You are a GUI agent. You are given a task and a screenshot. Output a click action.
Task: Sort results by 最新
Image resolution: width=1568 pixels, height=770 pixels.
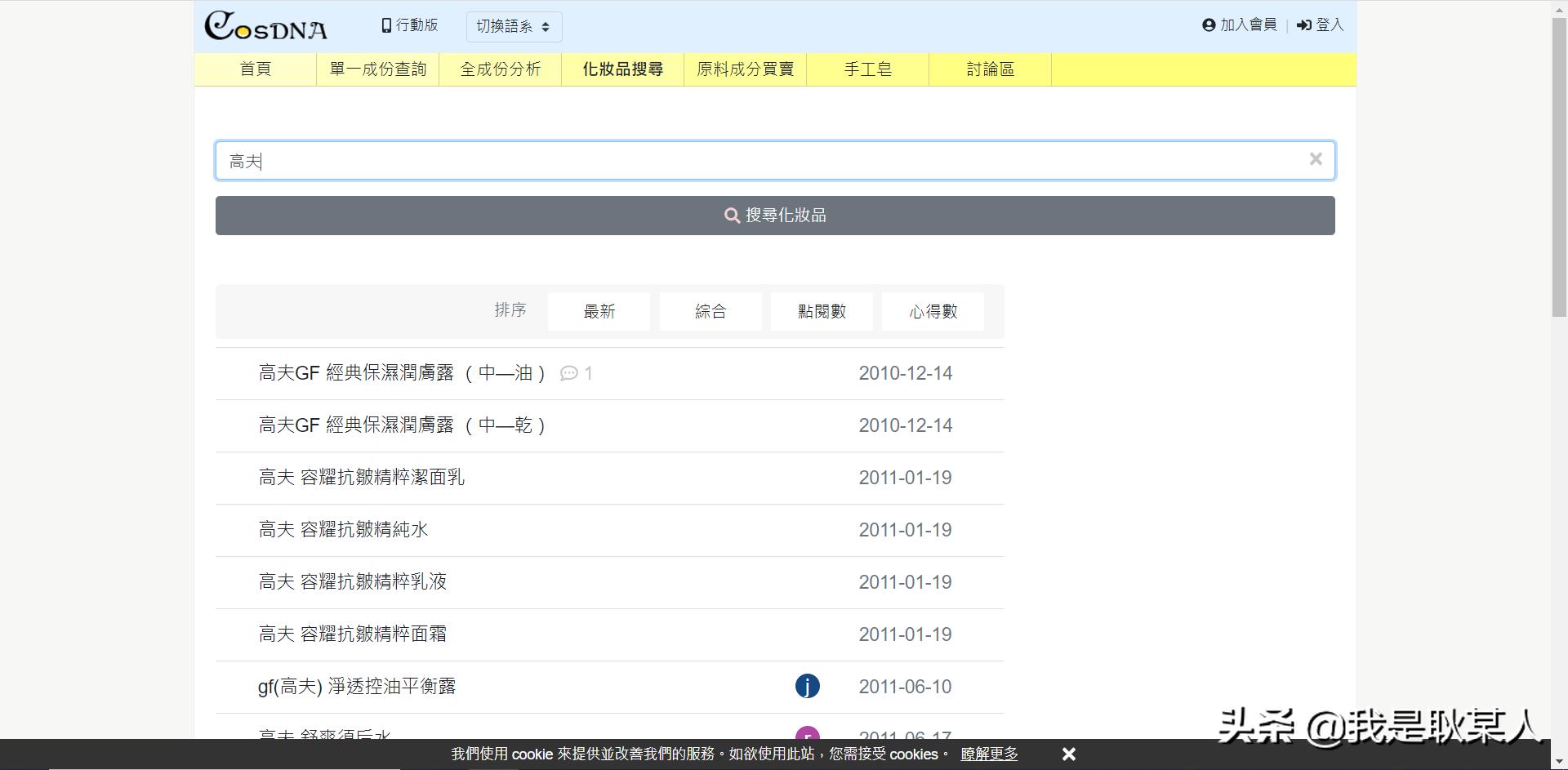(599, 311)
